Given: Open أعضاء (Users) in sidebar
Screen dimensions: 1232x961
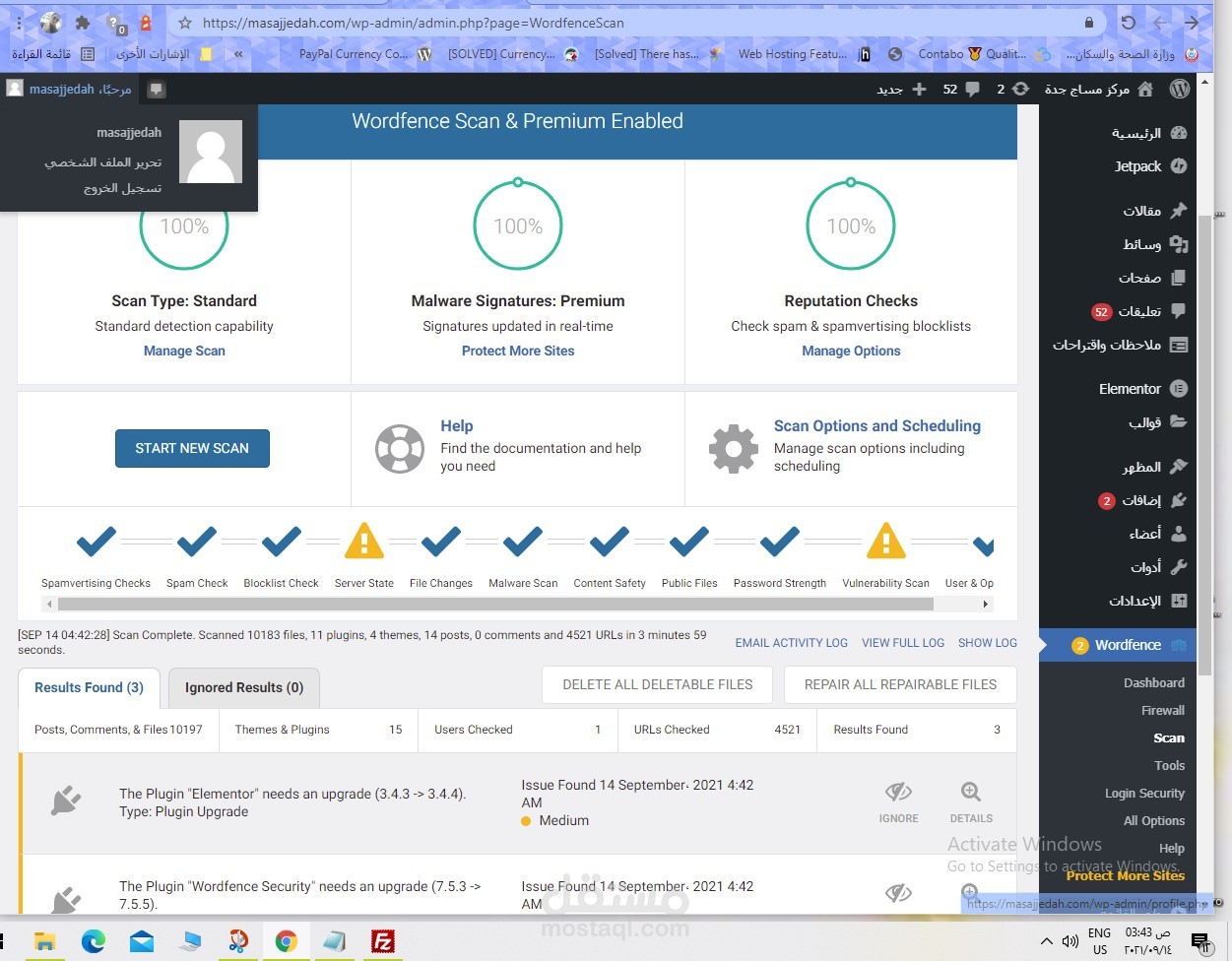Looking at the screenshot, I should pyautogui.click(x=1157, y=534).
